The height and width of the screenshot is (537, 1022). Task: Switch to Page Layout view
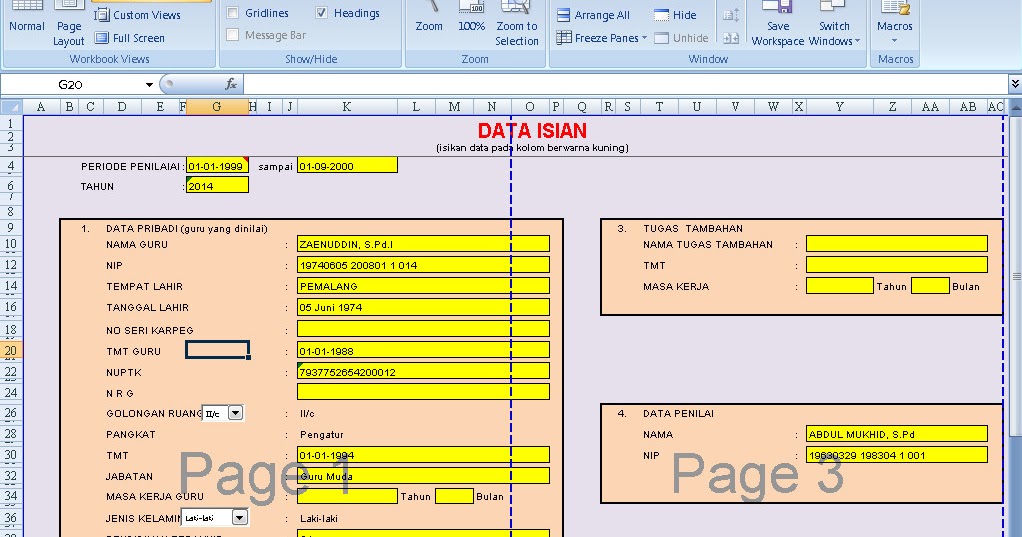click(x=68, y=23)
